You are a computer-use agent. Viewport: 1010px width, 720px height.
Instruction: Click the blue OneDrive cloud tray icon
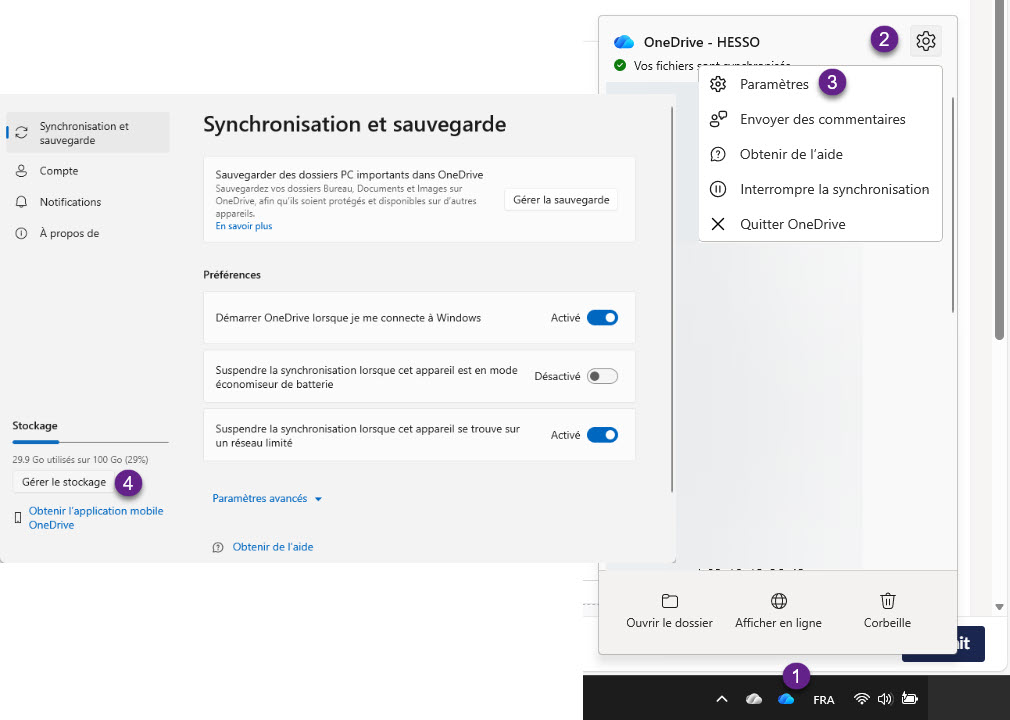786,699
